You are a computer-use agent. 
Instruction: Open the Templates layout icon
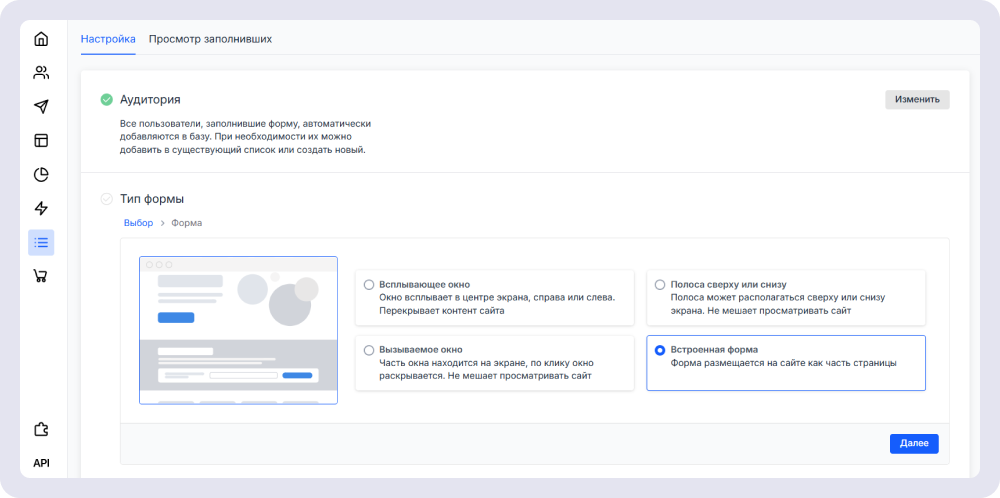(x=41, y=140)
